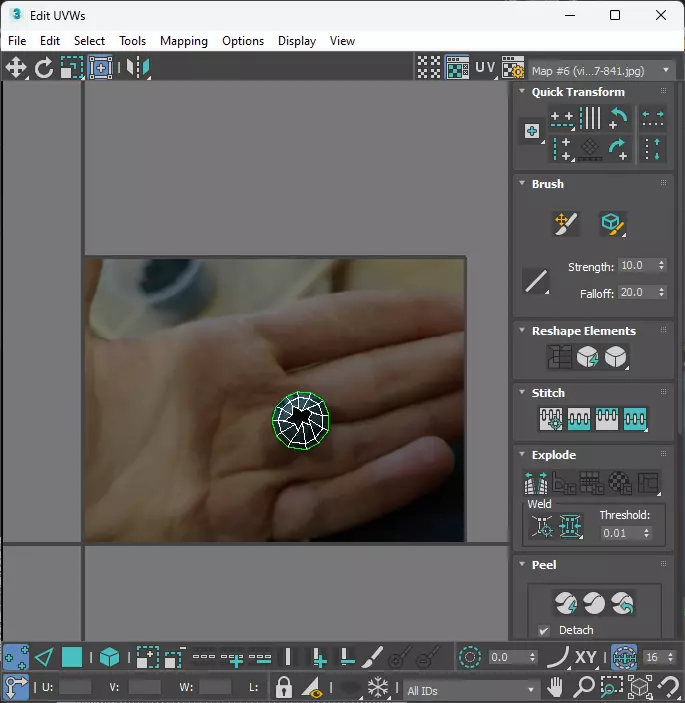Screen dimensions: 685x703
Task: Toggle the Lock Selection padlock
Action: 284,687
